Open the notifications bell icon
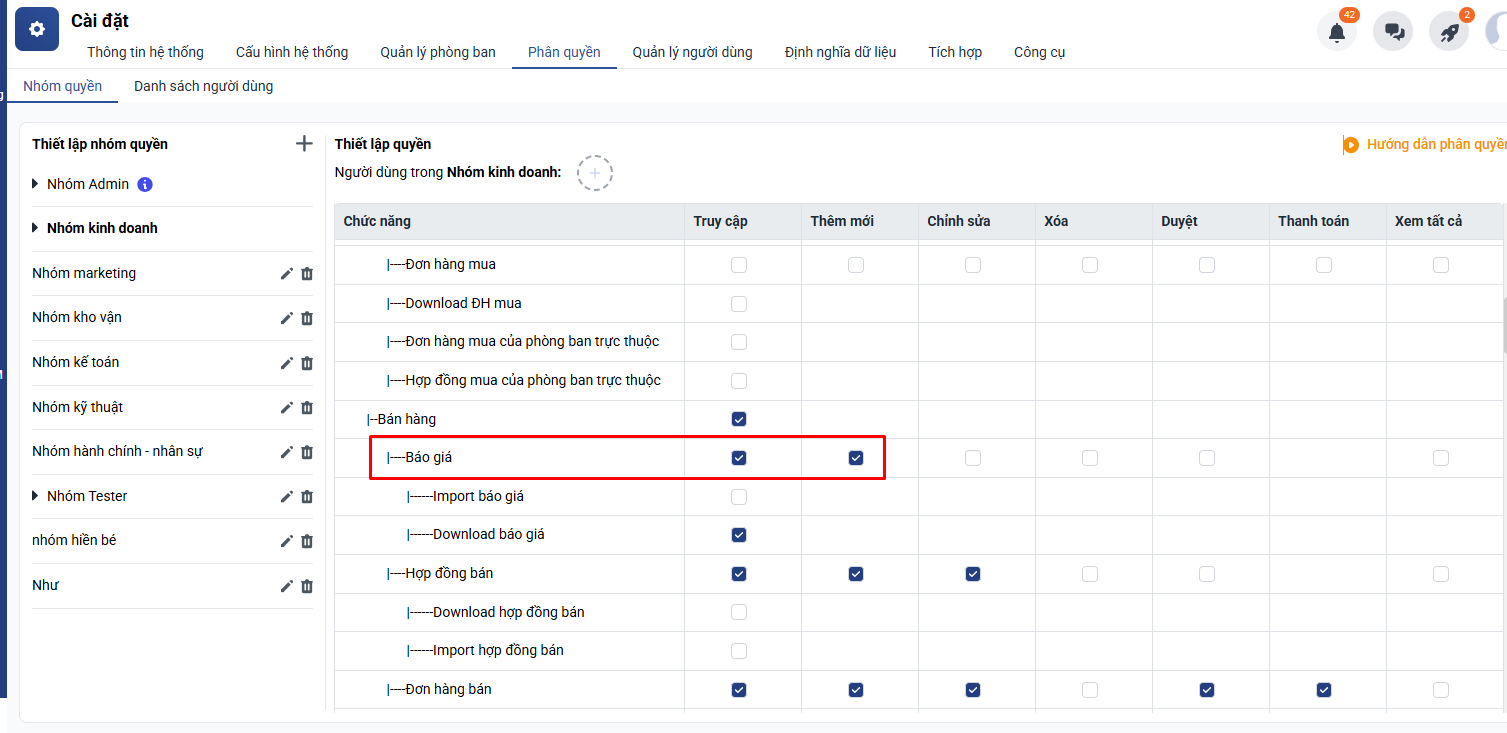The image size is (1507, 733). 1336,32
